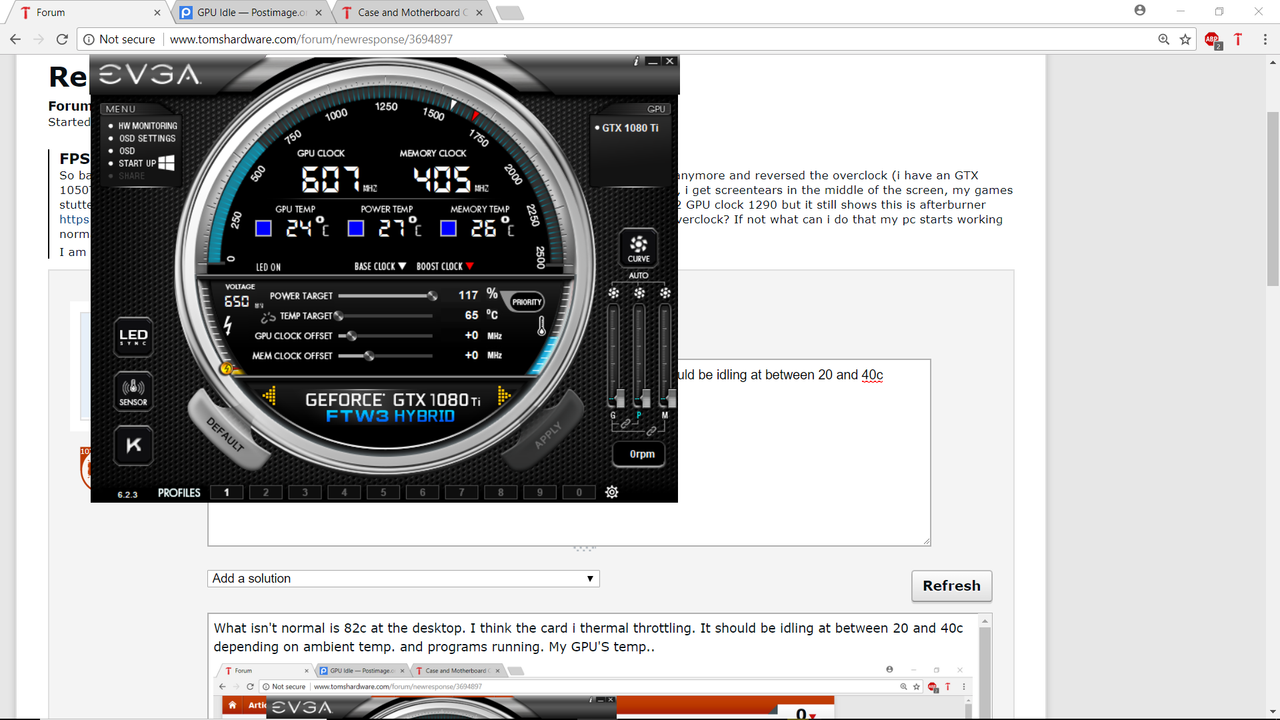Click the left yellow GPU arrow
This screenshot has height=720, width=1280.
click(x=269, y=397)
